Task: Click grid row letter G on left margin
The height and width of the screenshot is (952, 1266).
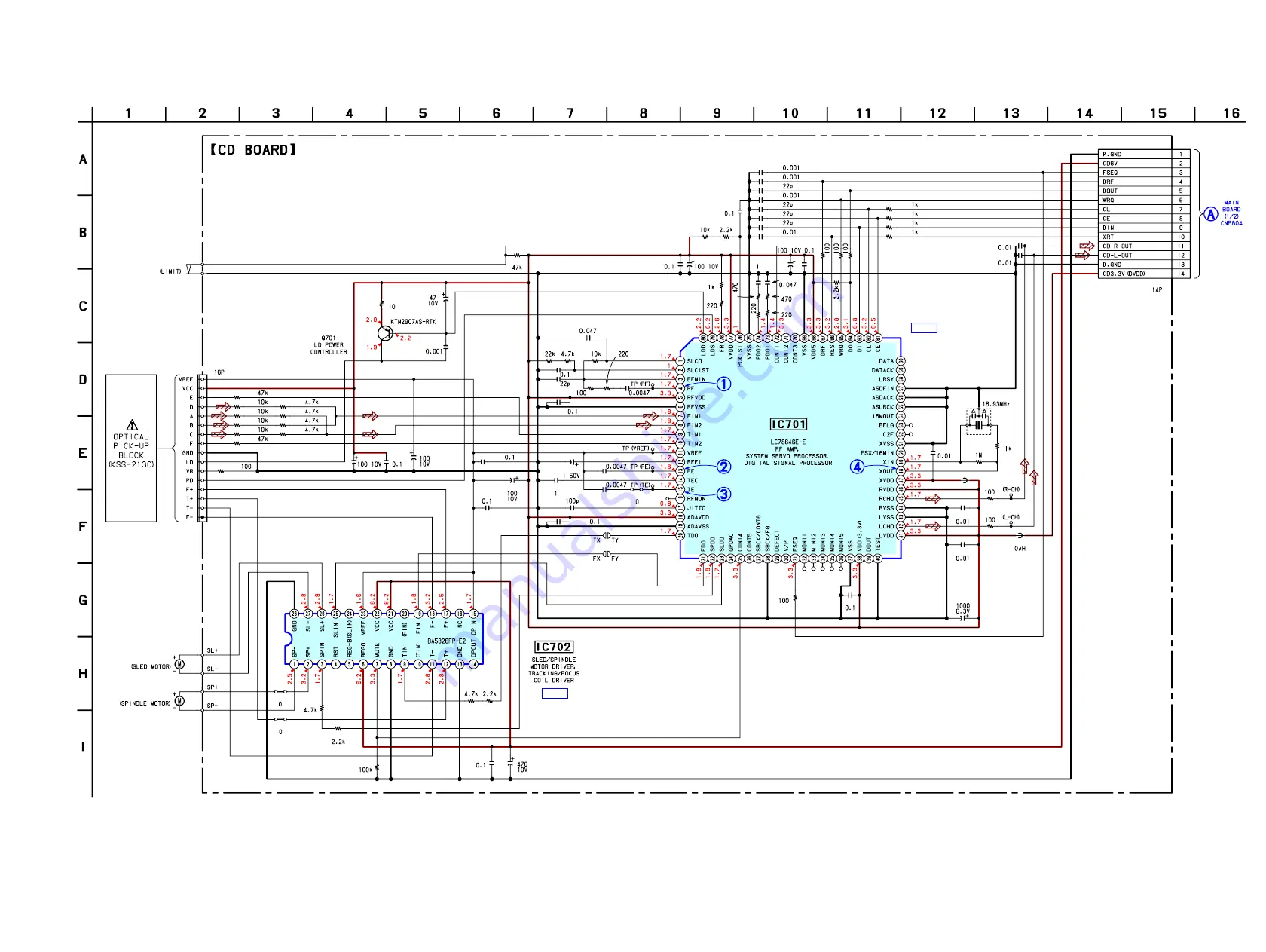Action: 83,601
